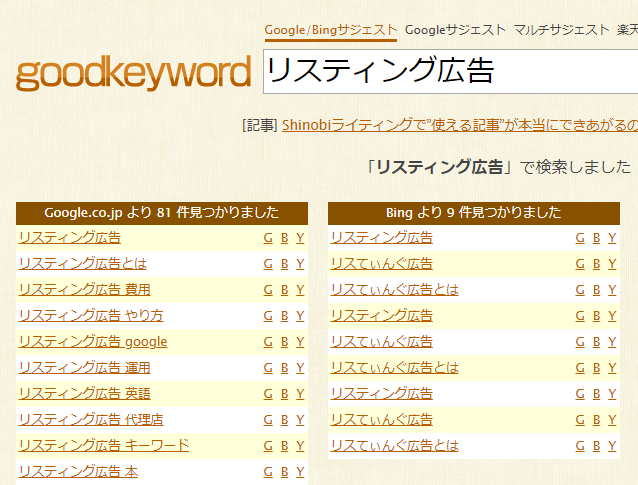Switch to the Googleサジェスト tab

point(455,30)
